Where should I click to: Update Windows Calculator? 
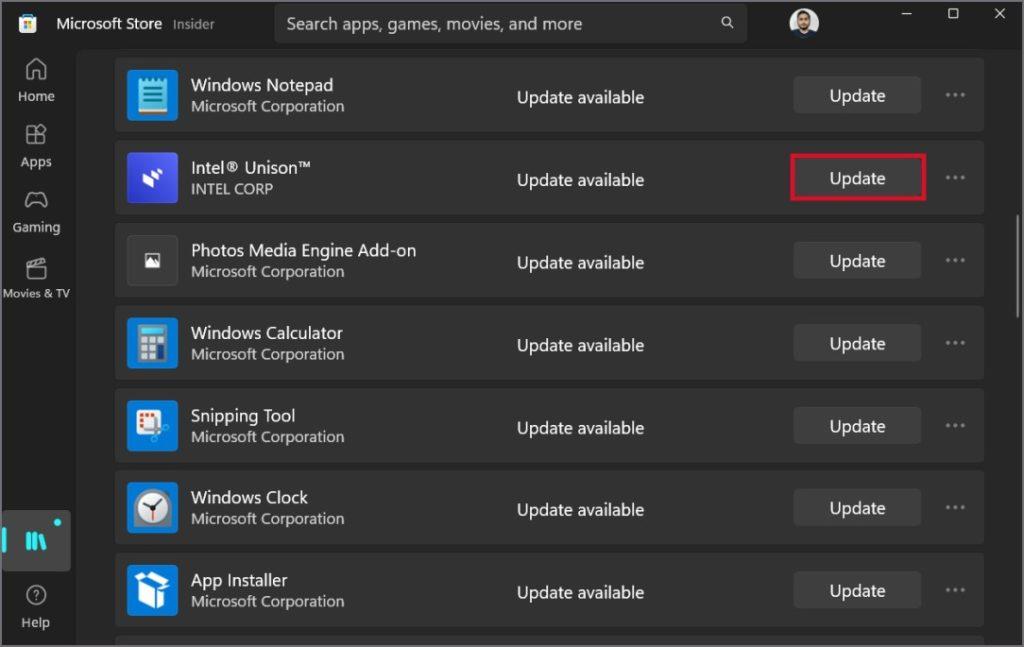[x=857, y=343]
